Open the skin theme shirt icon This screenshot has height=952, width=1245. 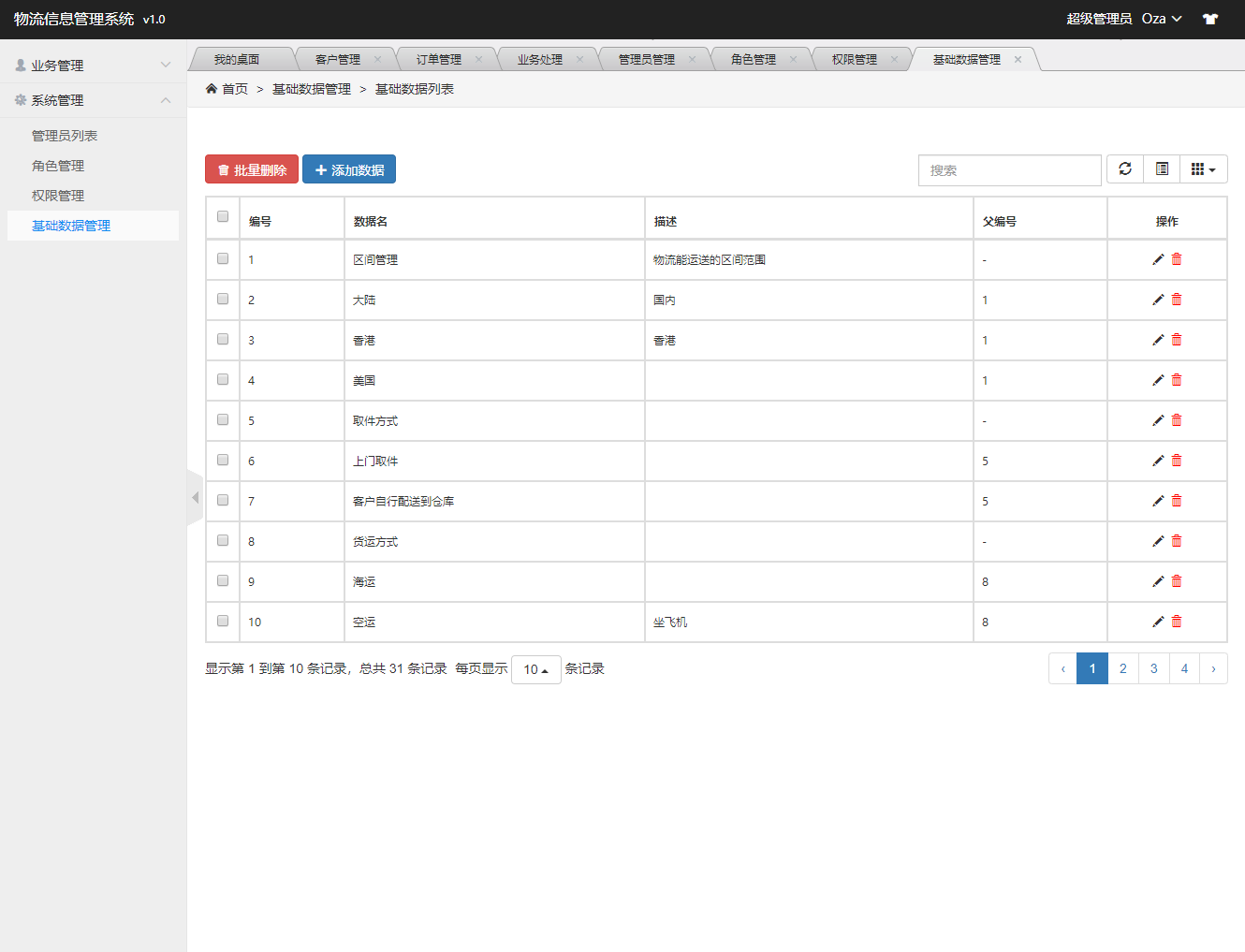click(x=1210, y=19)
